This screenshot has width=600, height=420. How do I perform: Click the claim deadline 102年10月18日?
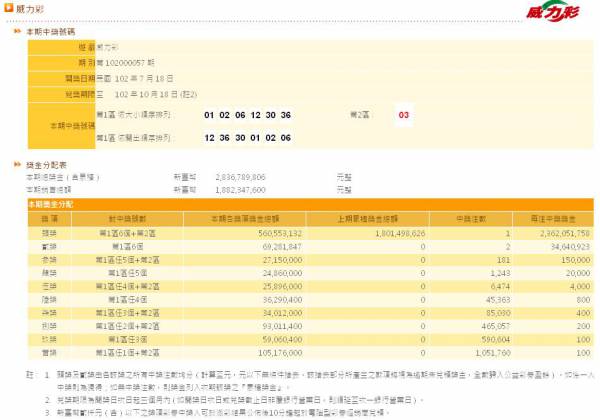(146, 94)
